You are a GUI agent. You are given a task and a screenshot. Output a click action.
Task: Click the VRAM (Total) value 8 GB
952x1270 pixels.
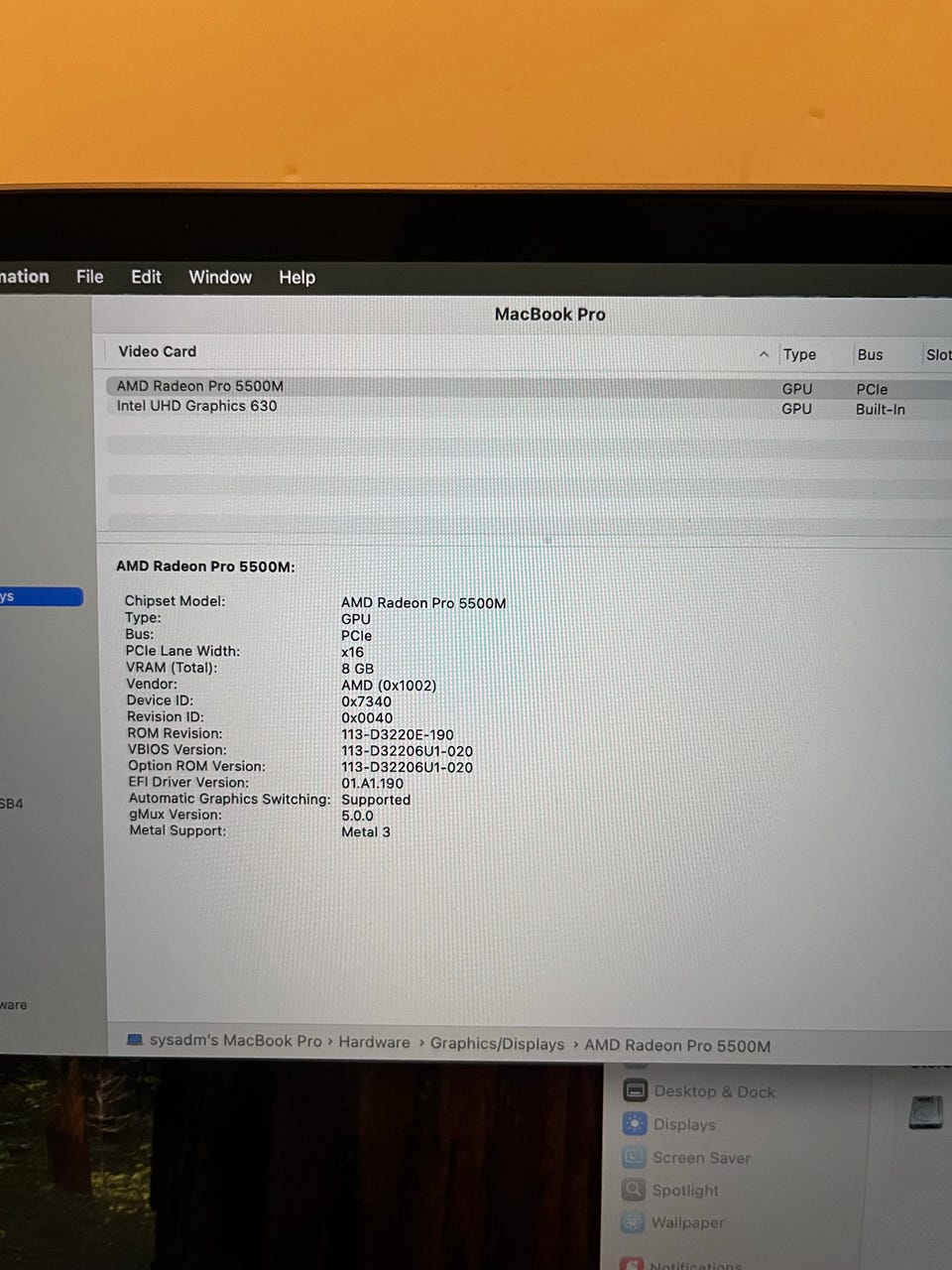[357, 669]
